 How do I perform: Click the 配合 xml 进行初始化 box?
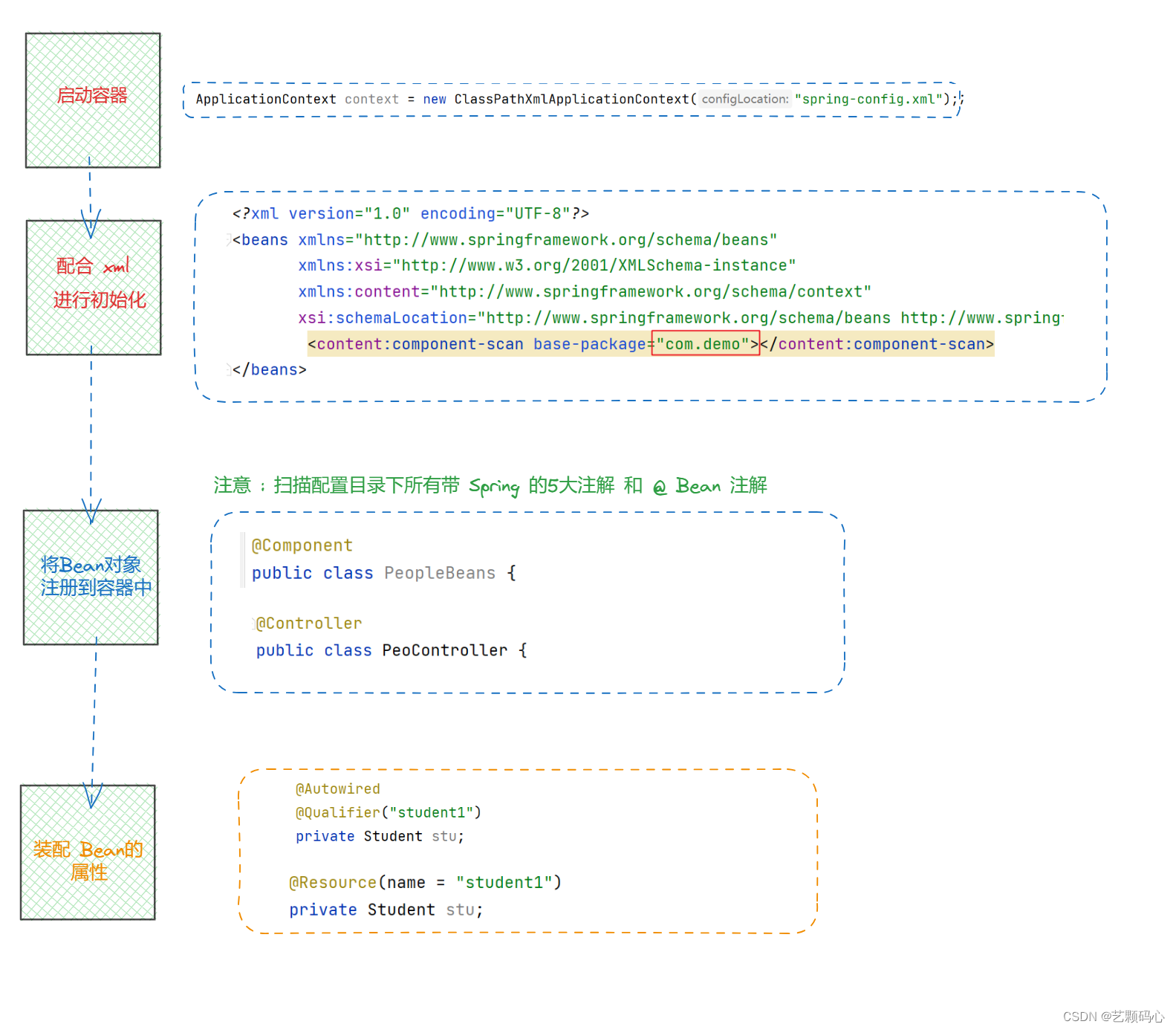(x=94, y=288)
